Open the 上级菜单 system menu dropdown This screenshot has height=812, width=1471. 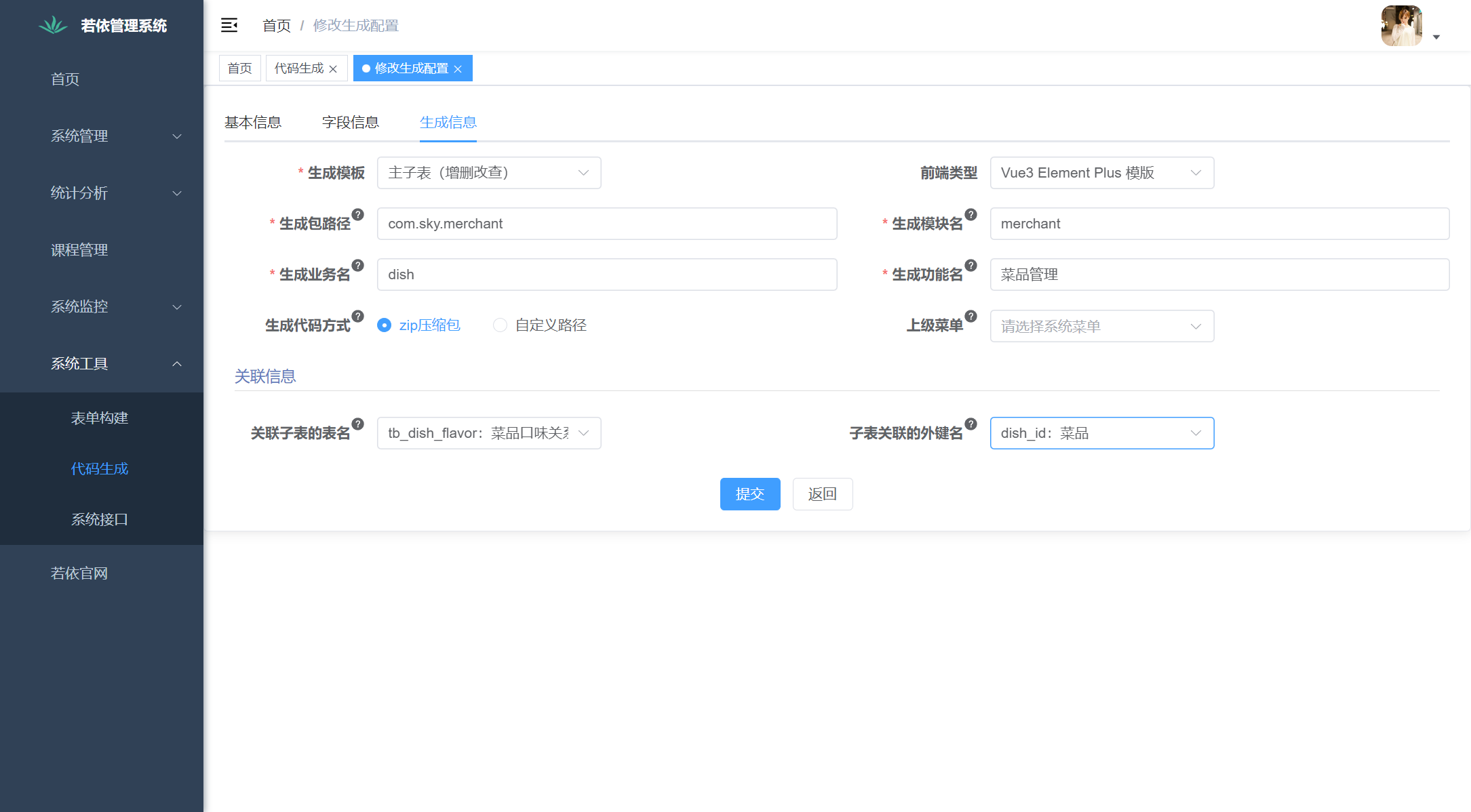(x=1101, y=327)
